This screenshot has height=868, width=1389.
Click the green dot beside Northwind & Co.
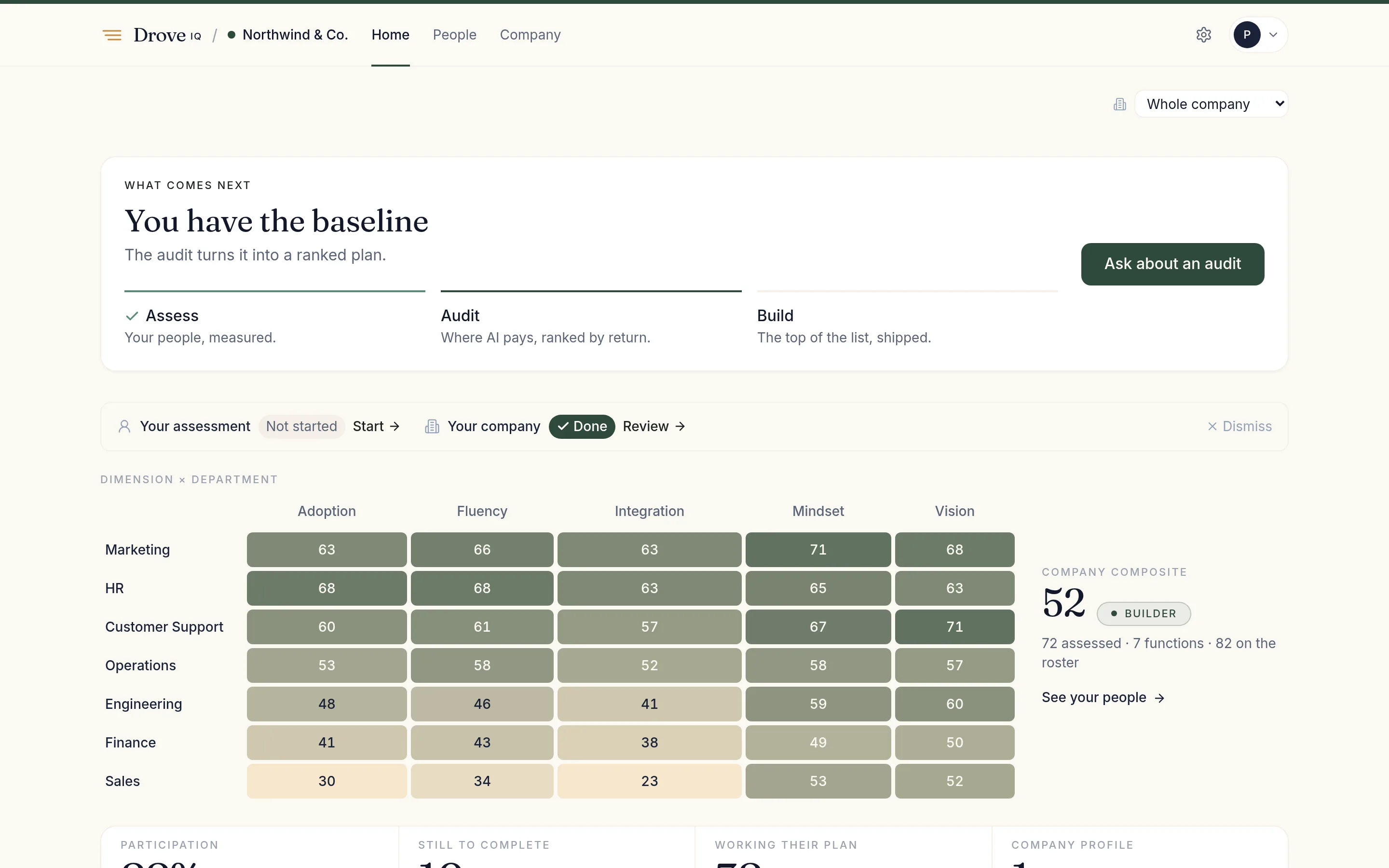tap(231, 35)
